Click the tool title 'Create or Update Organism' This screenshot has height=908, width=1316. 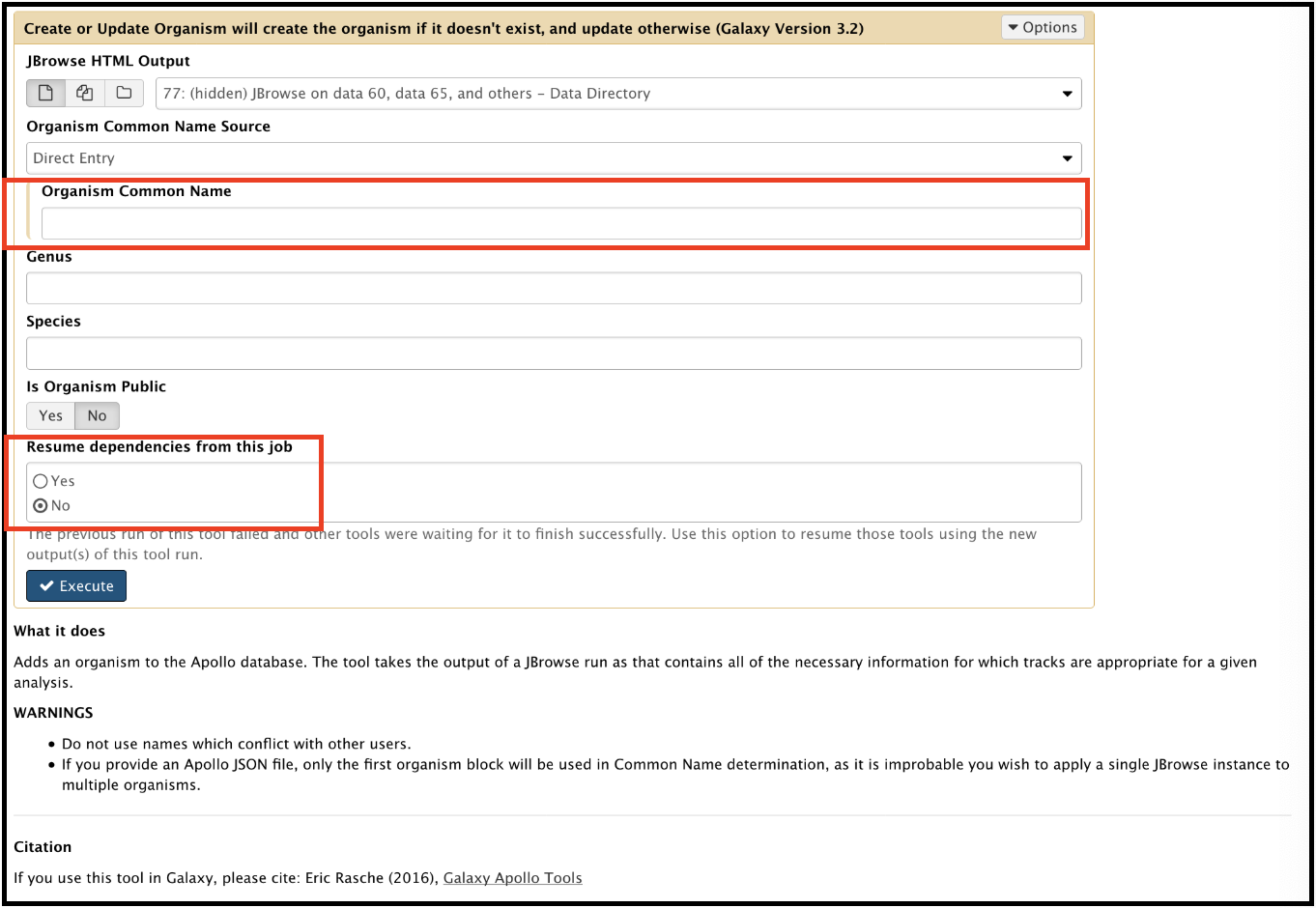443,28
